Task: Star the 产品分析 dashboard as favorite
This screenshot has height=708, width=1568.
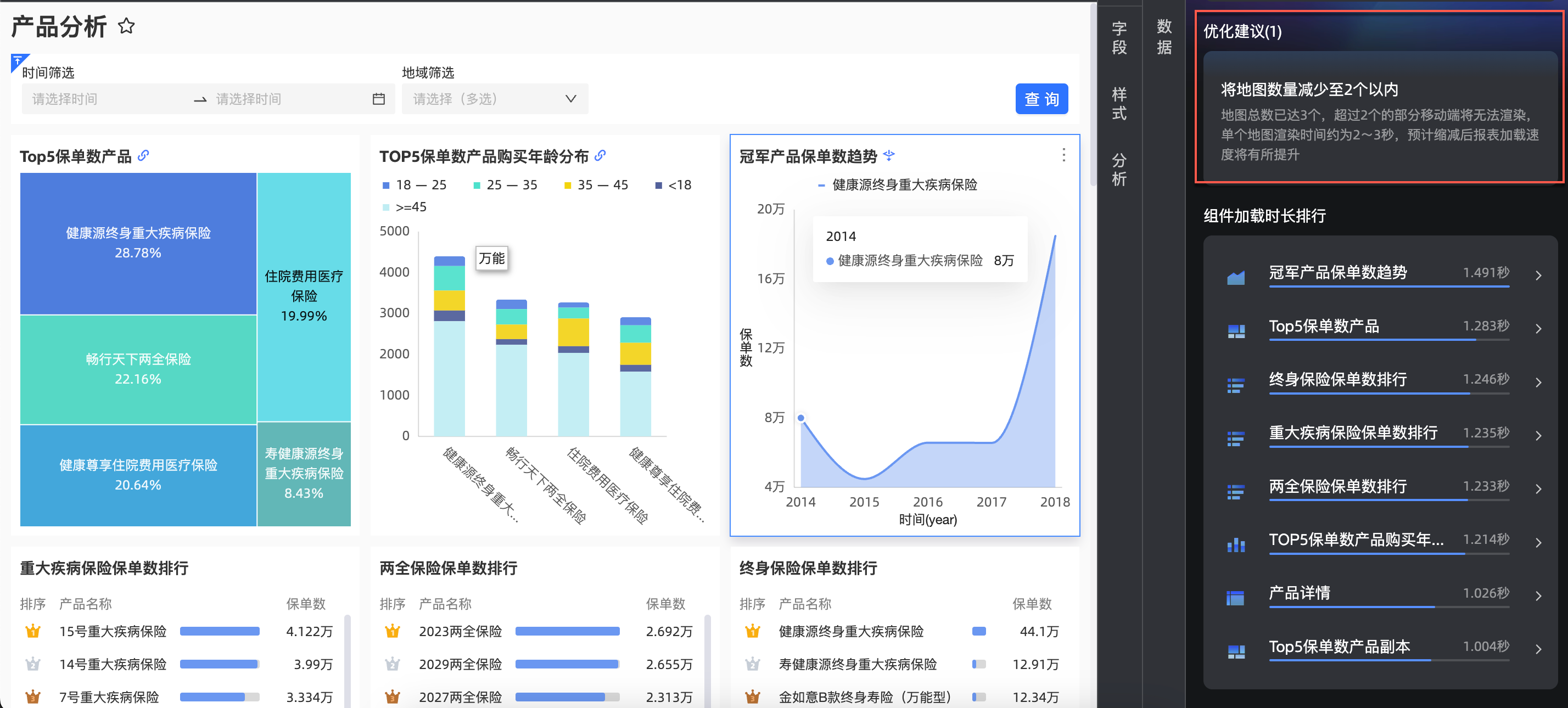Action: pyautogui.click(x=126, y=26)
